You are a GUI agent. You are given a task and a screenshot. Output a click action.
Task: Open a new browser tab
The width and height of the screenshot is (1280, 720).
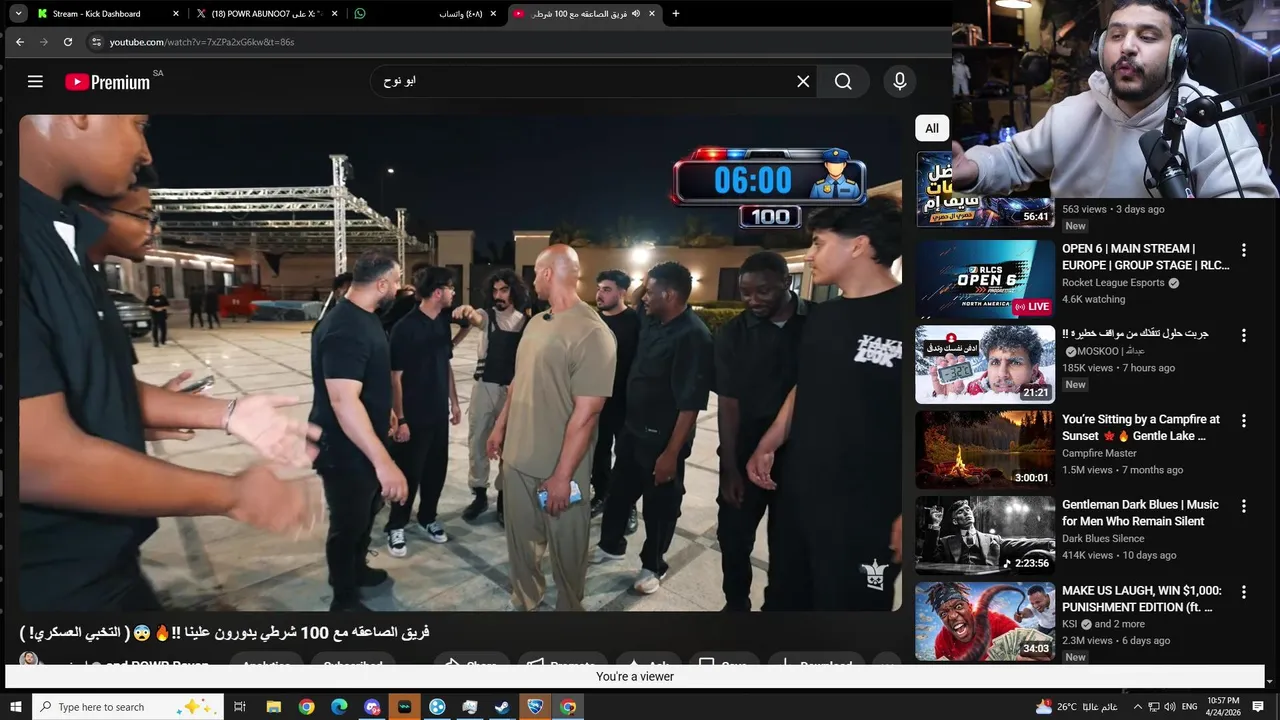[676, 14]
